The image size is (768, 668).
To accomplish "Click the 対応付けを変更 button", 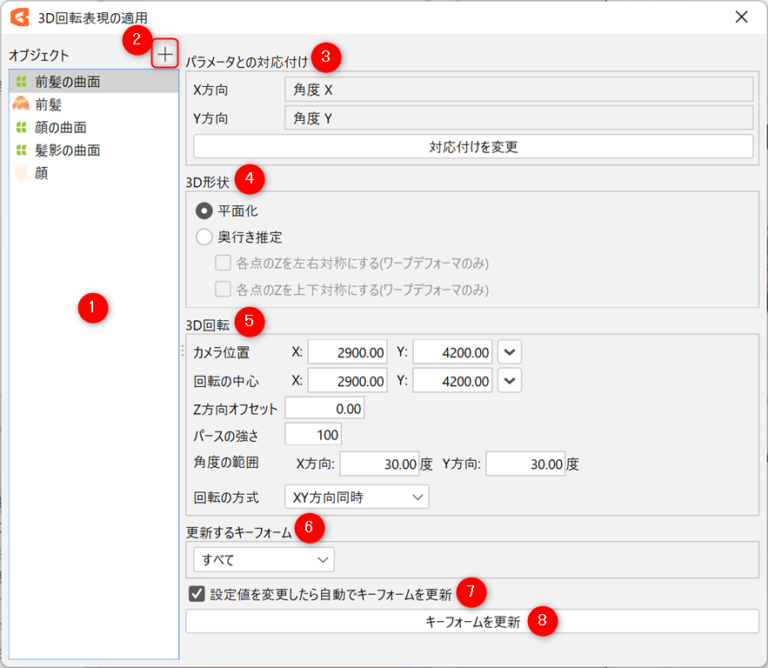I will (473, 147).
